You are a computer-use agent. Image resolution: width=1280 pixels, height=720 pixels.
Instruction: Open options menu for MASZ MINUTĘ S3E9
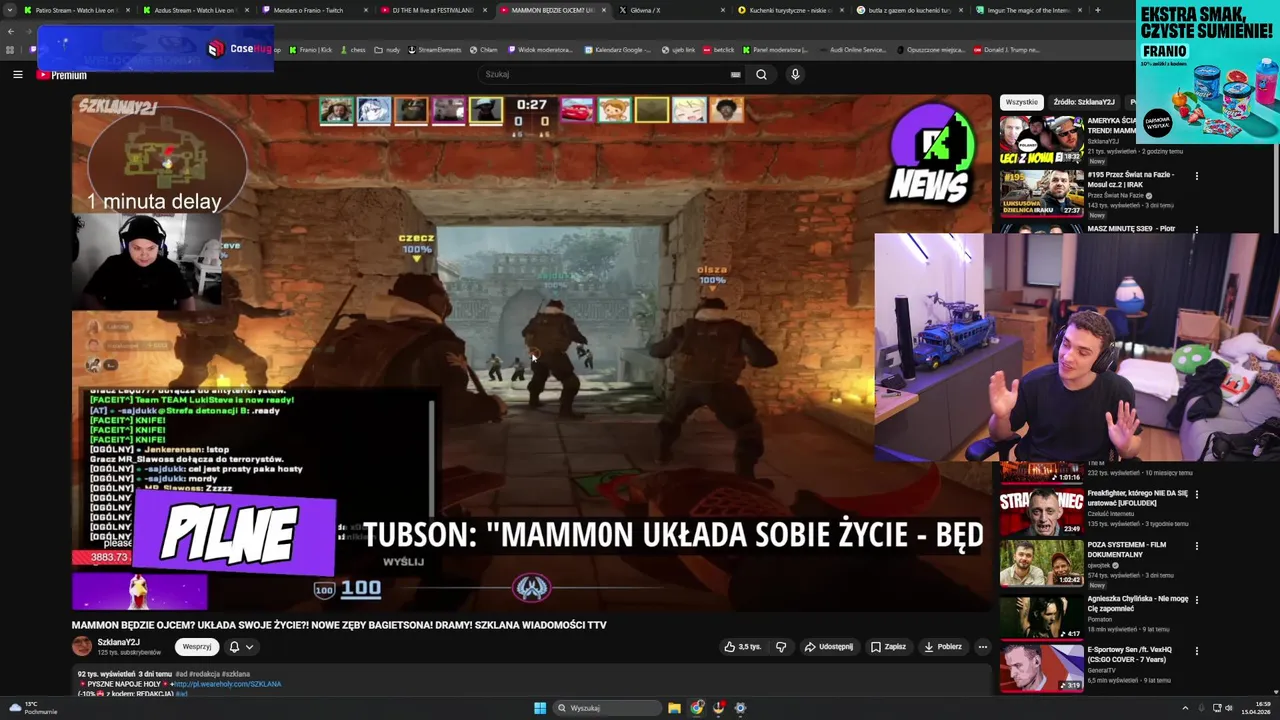(x=1196, y=229)
